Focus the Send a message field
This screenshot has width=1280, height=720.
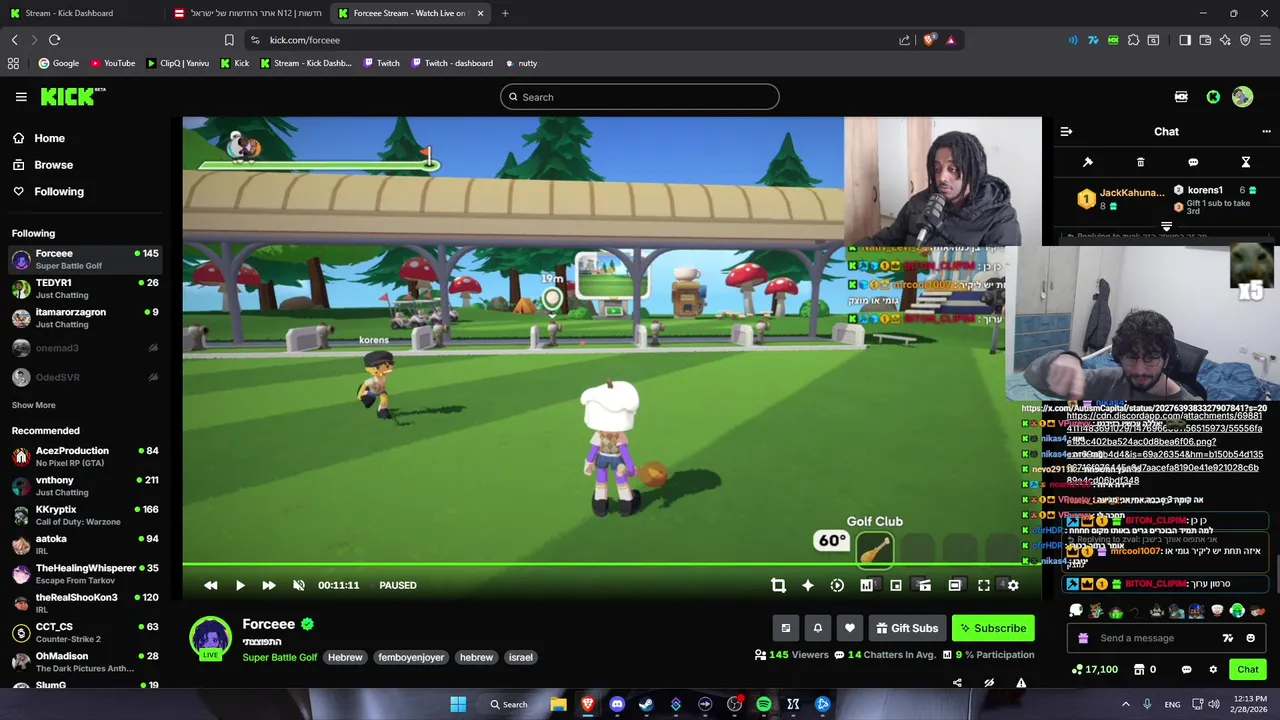click(1166, 638)
